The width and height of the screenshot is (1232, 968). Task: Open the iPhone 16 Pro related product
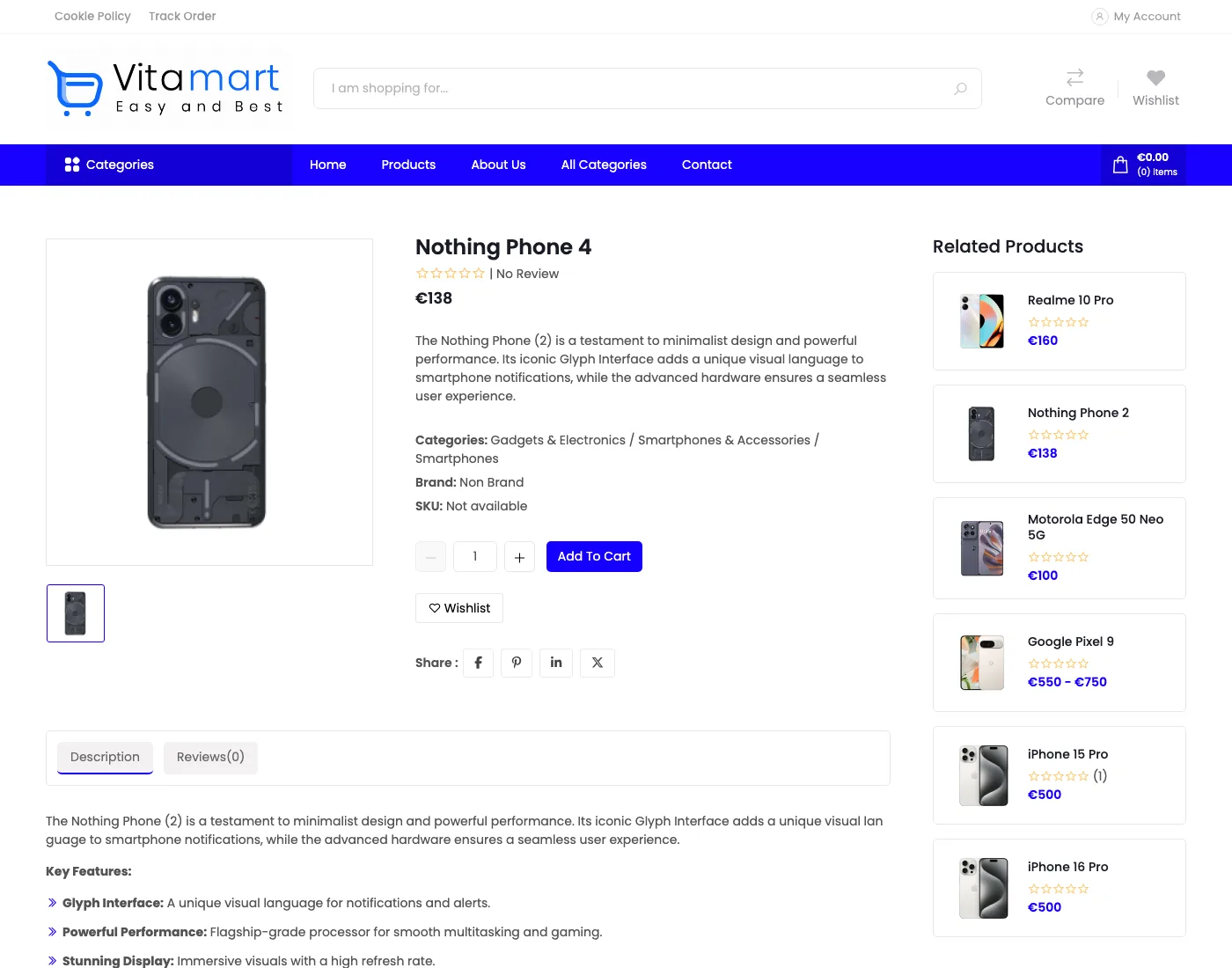1060,888
